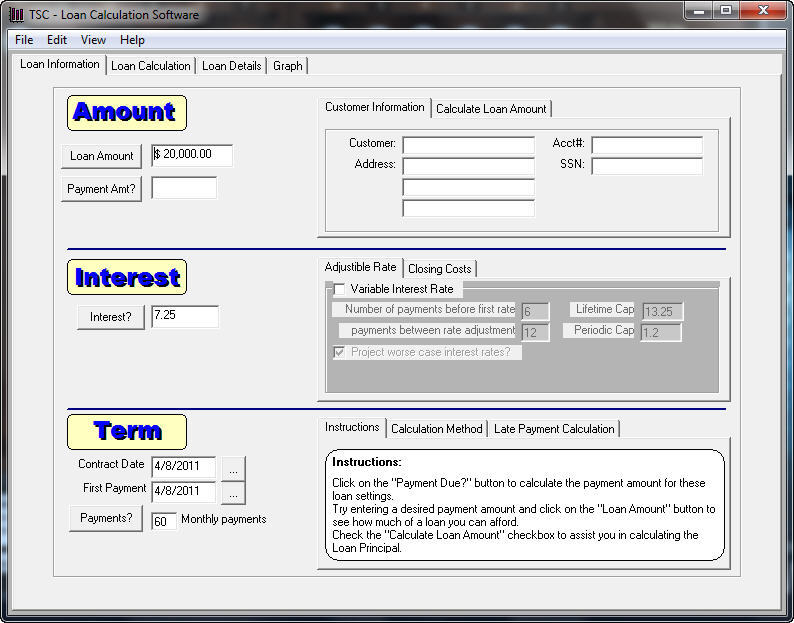
Task: Click payments between rate adjustment field showing 12
Action: (535, 333)
